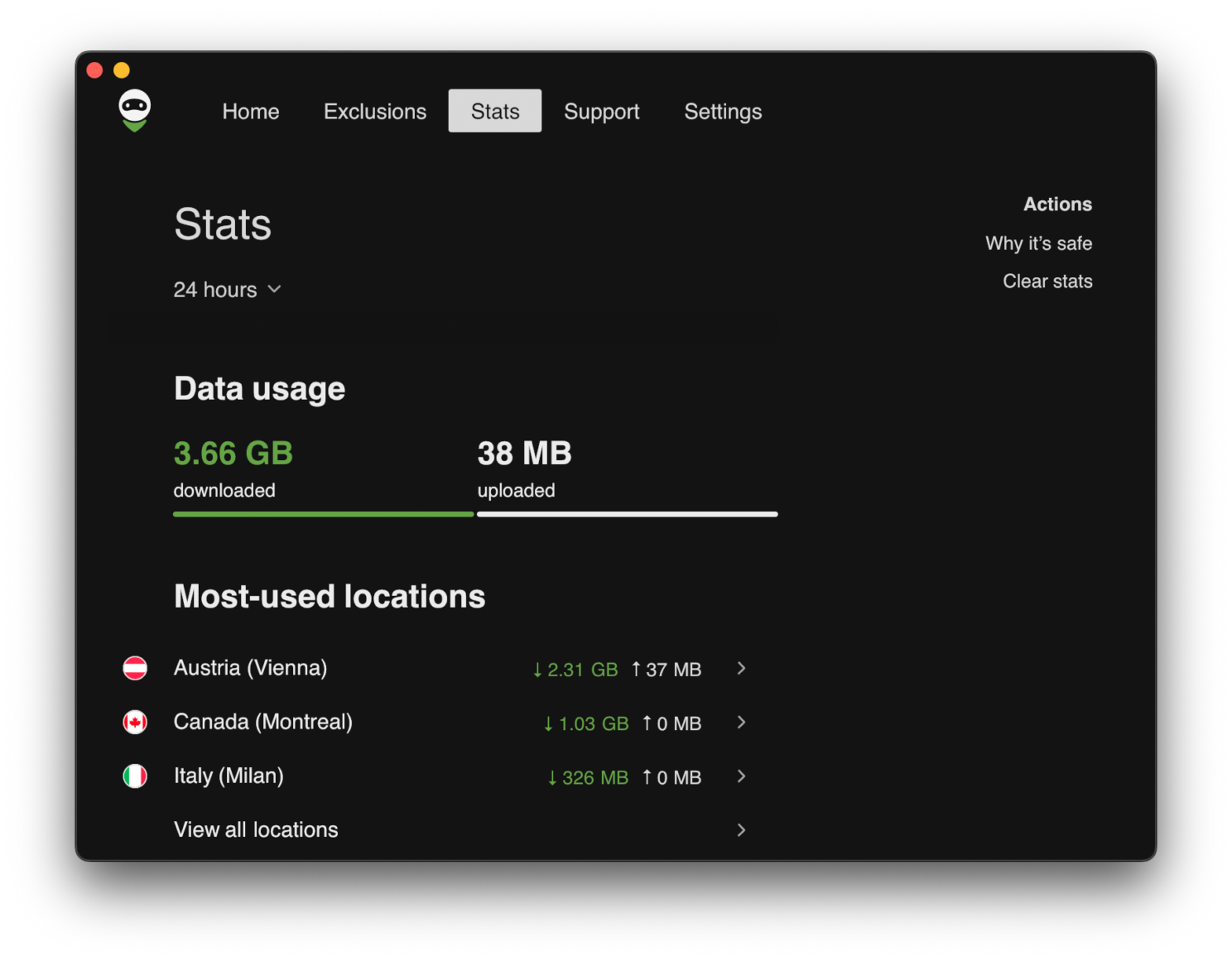Click Austria's 2.31 GB download figure
Screen dimensions: 1232x961
coord(575,670)
